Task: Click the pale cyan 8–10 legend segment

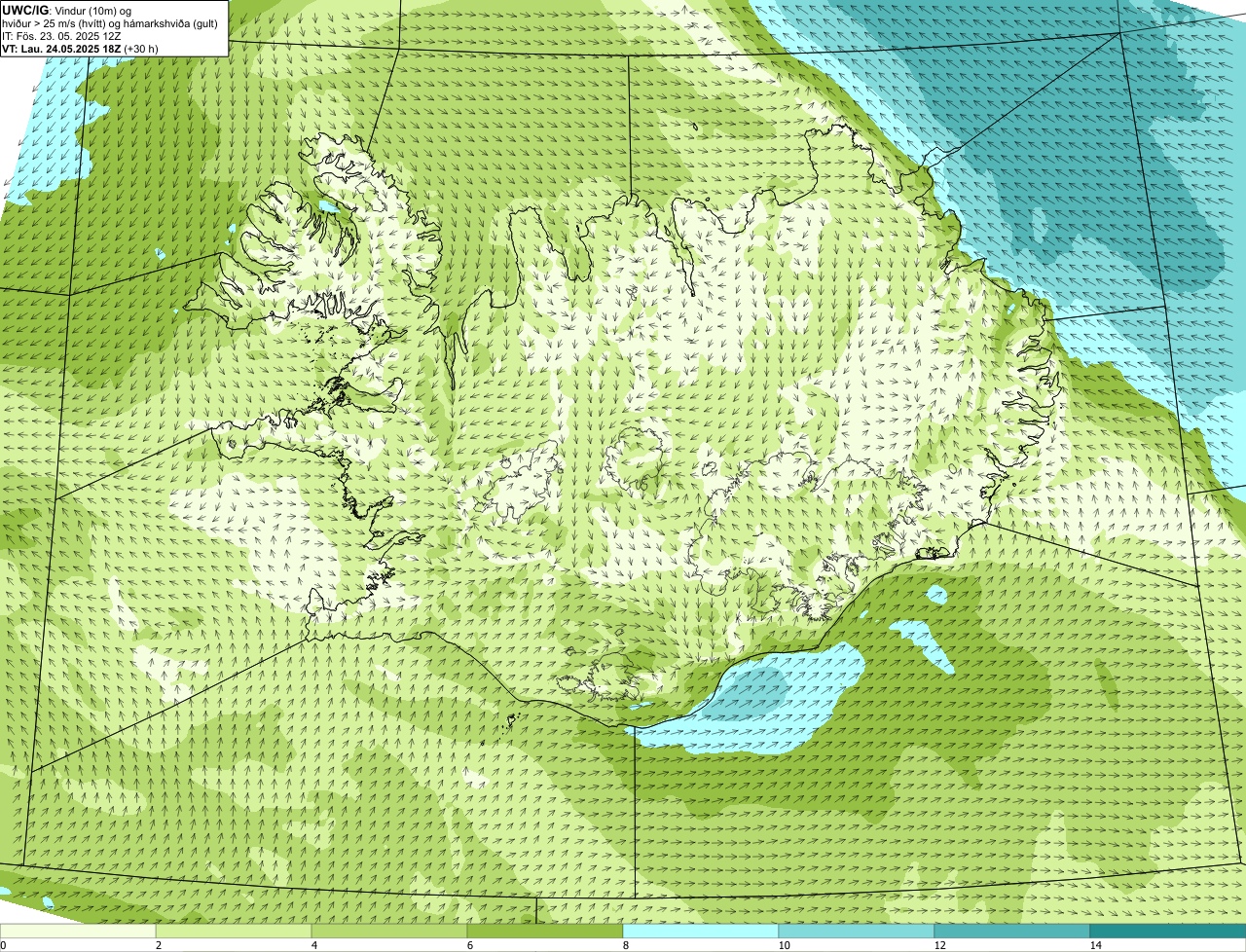Action: coord(701,931)
